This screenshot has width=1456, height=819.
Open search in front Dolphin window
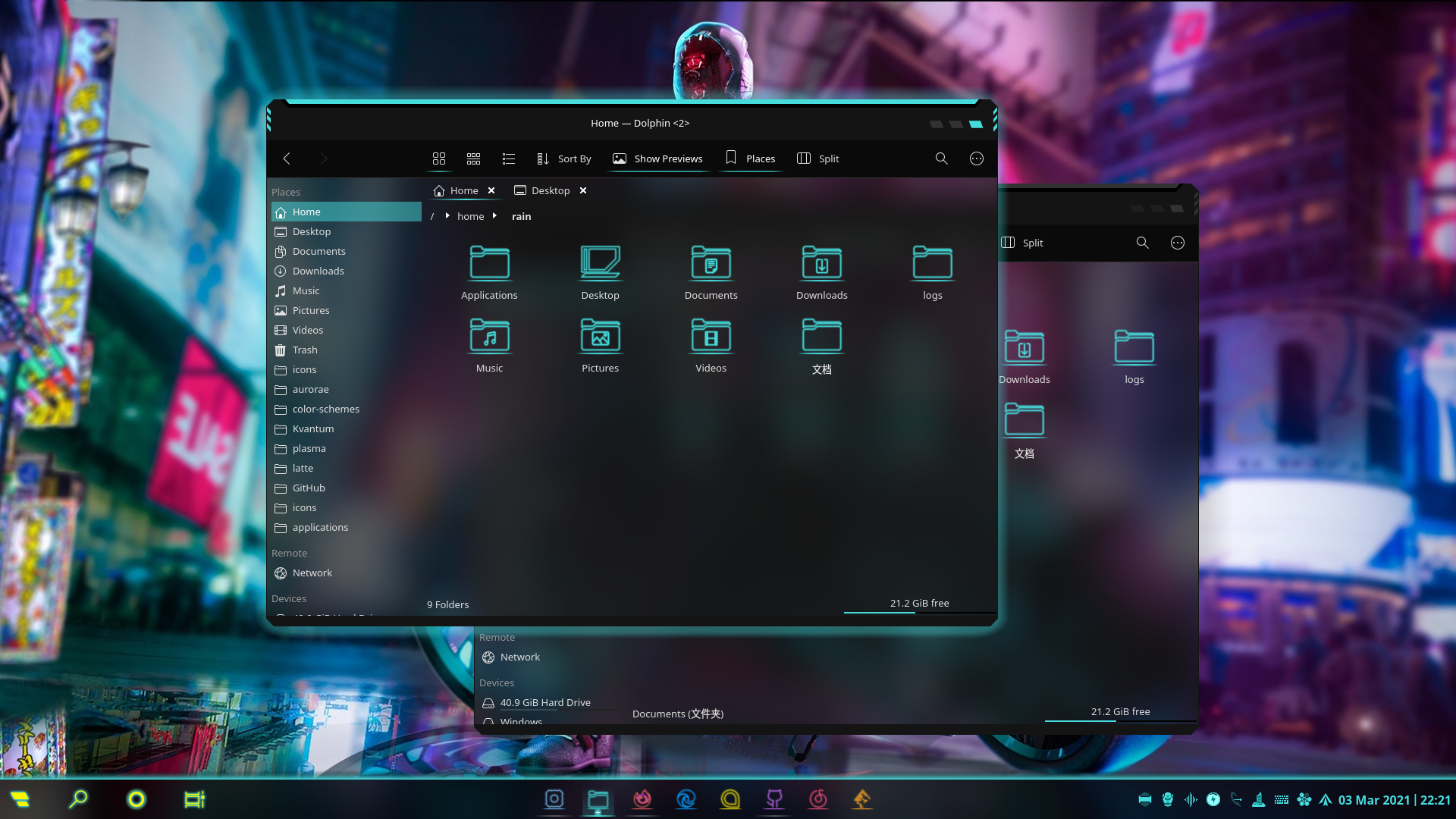[942, 158]
